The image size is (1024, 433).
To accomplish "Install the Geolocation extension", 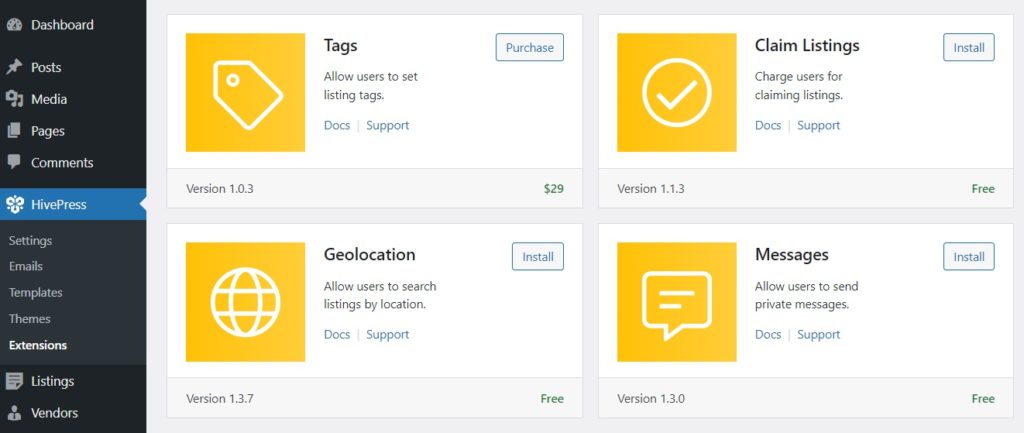I will [x=537, y=256].
